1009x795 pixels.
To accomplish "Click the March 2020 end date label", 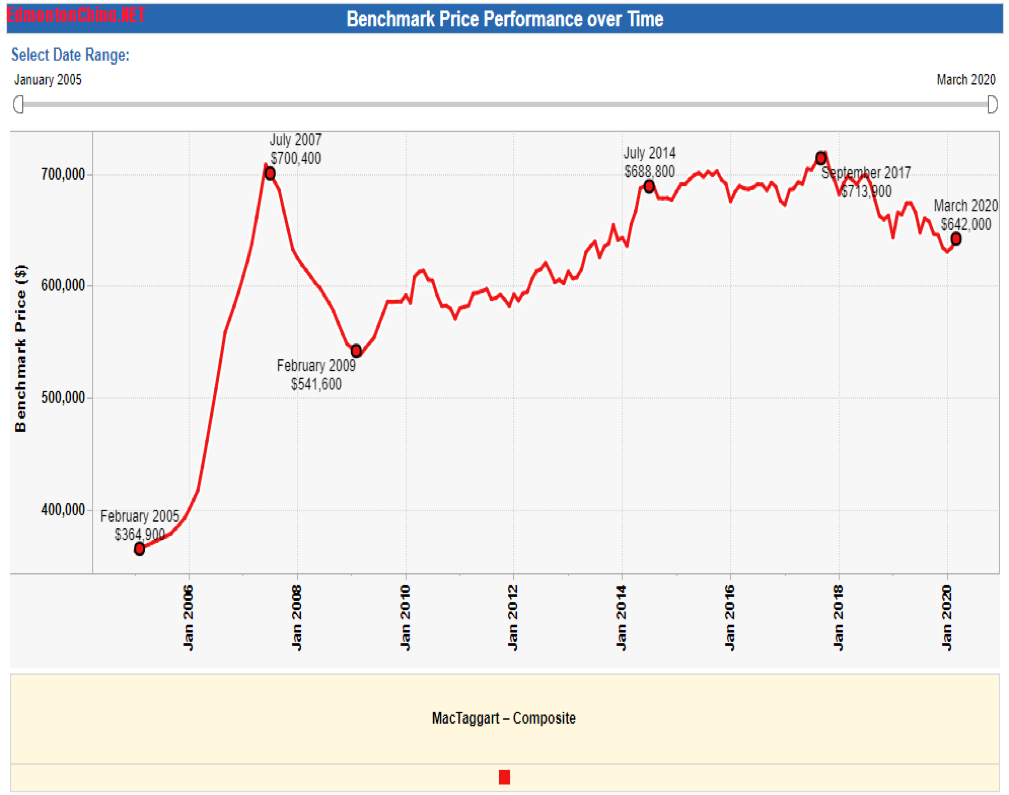I will pos(966,80).
